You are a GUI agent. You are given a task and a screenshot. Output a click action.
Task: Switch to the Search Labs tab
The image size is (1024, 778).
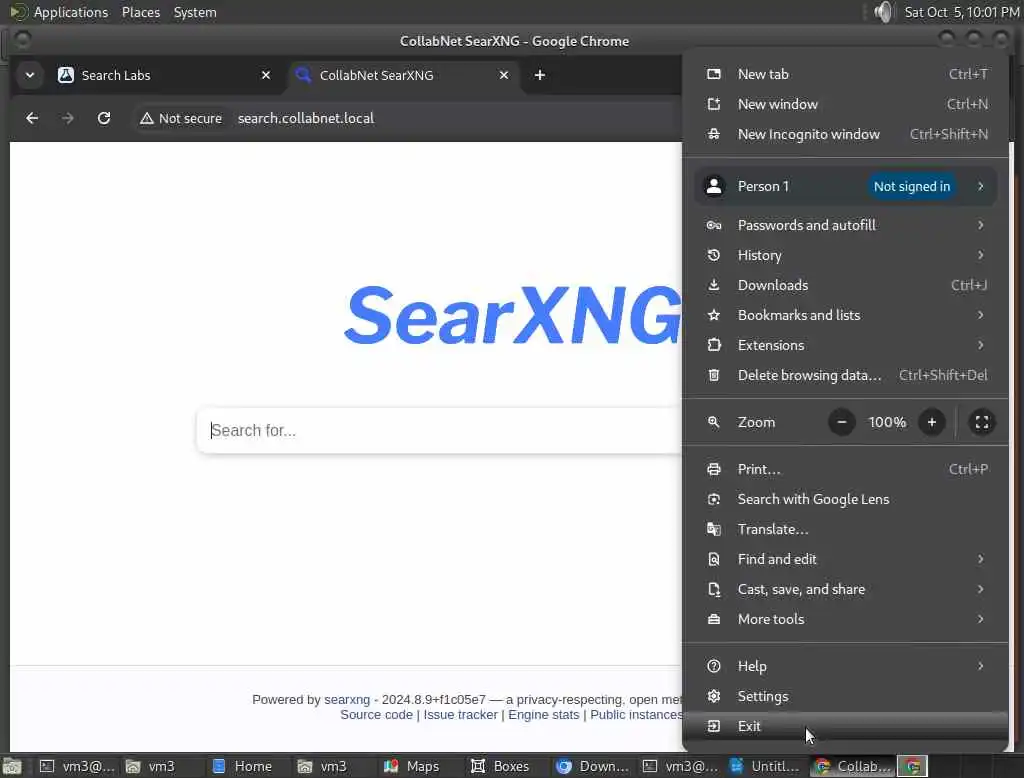point(163,75)
